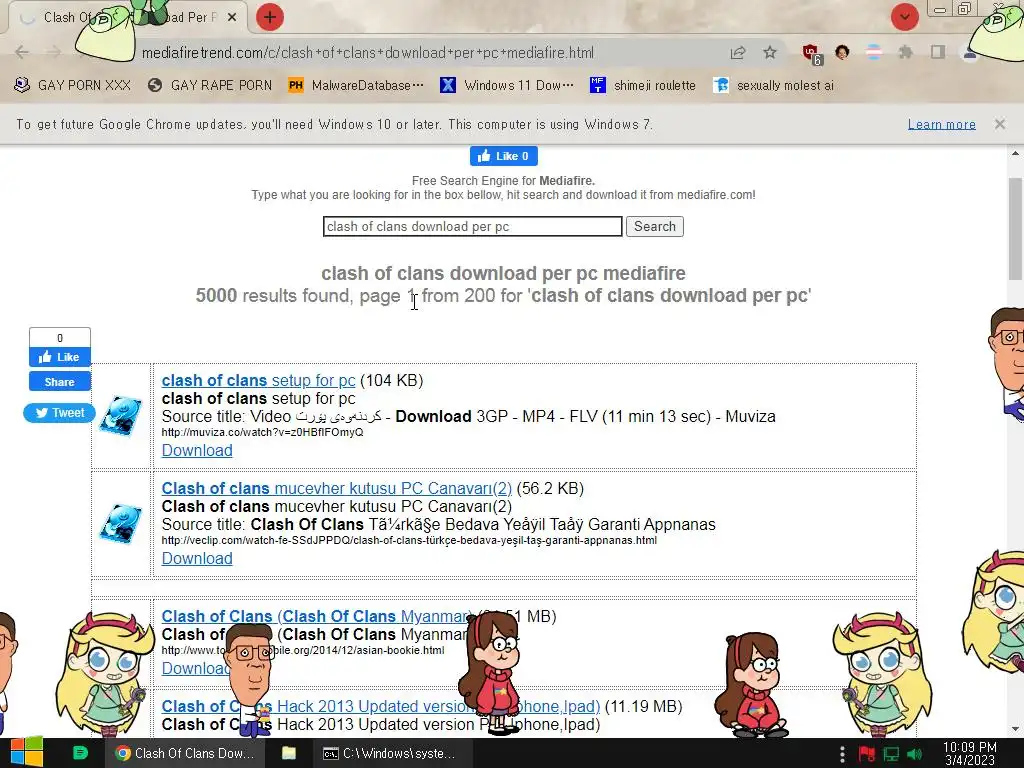Switch to the C:\Windows\syste... command window
The image size is (1024, 768).
(x=390, y=753)
